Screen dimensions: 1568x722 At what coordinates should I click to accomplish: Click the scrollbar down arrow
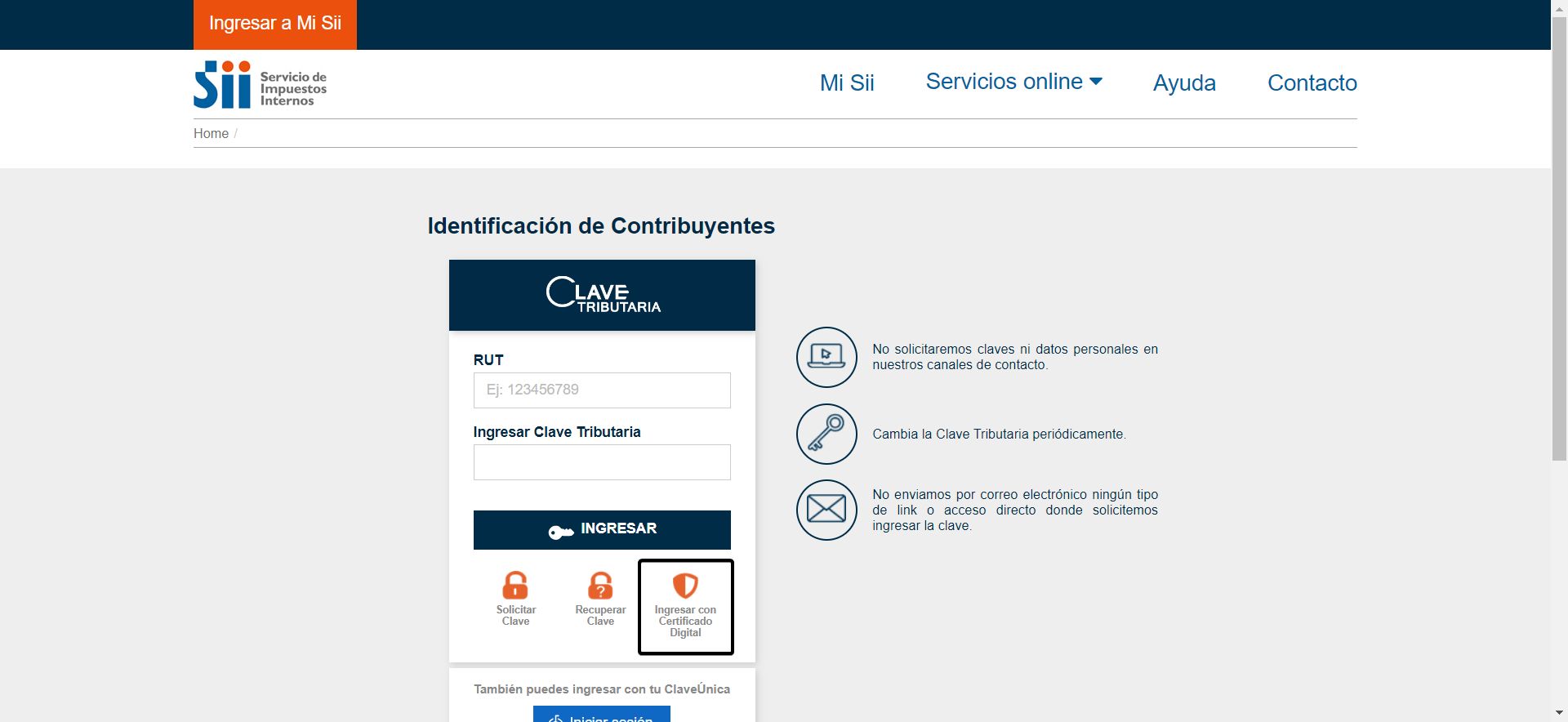[1559, 714]
